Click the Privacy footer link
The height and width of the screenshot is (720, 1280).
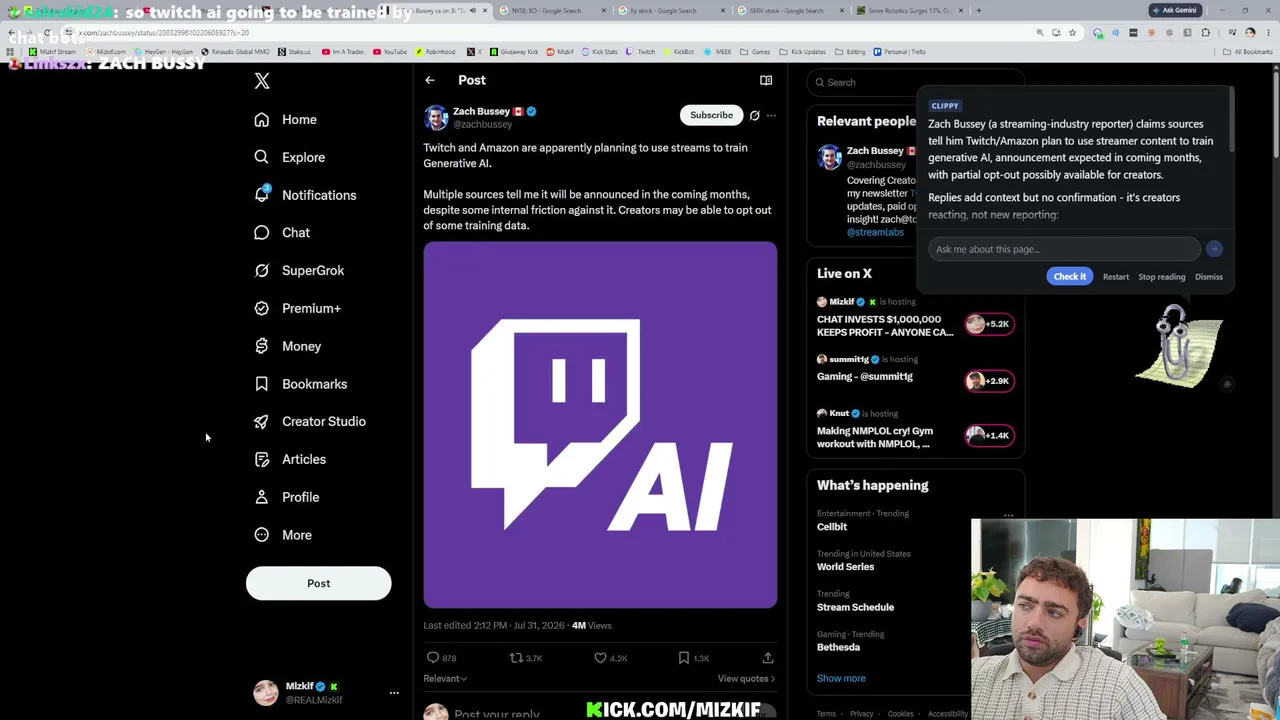(861, 714)
